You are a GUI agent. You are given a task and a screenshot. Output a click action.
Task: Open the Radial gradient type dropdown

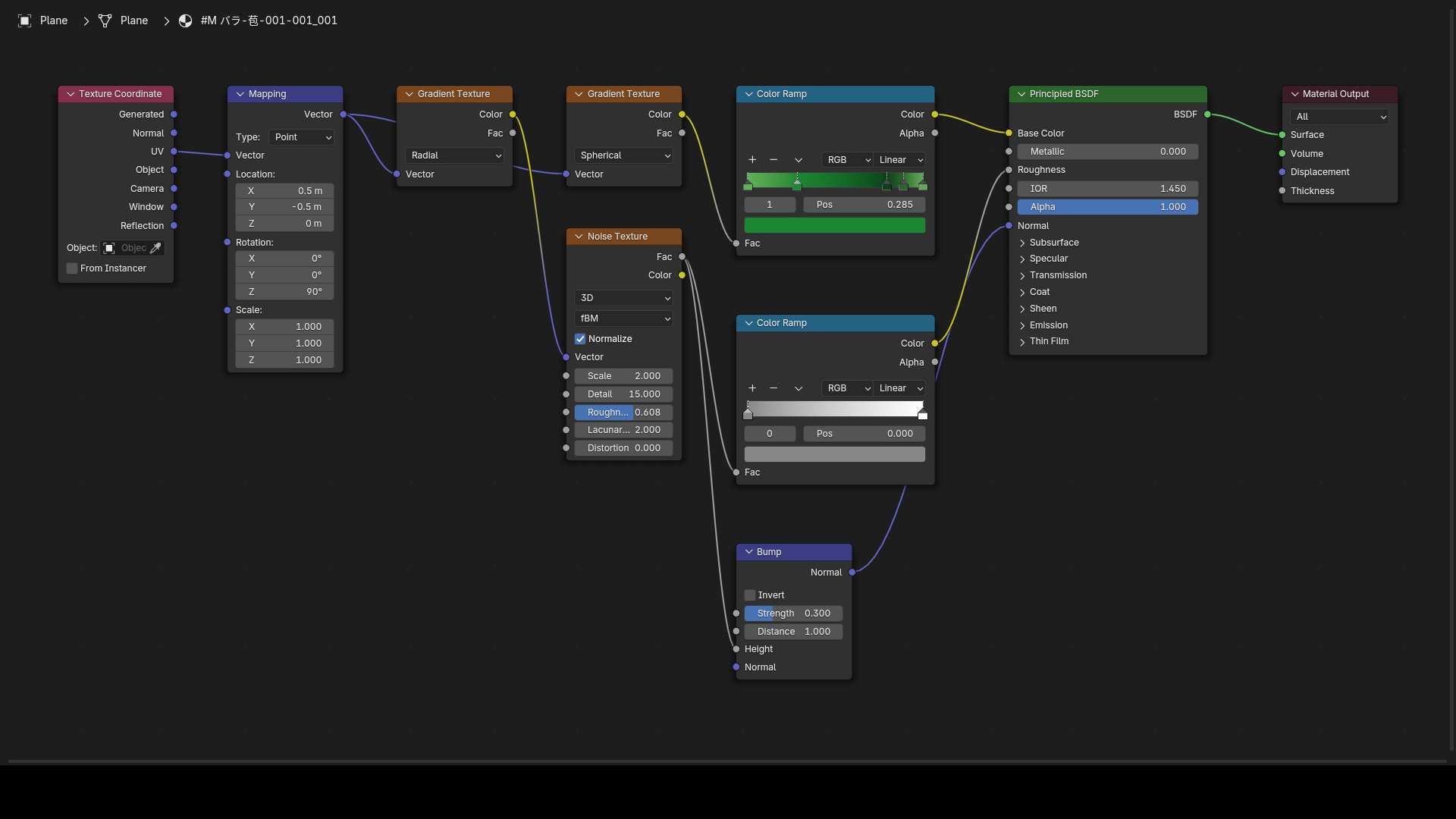tap(455, 155)
